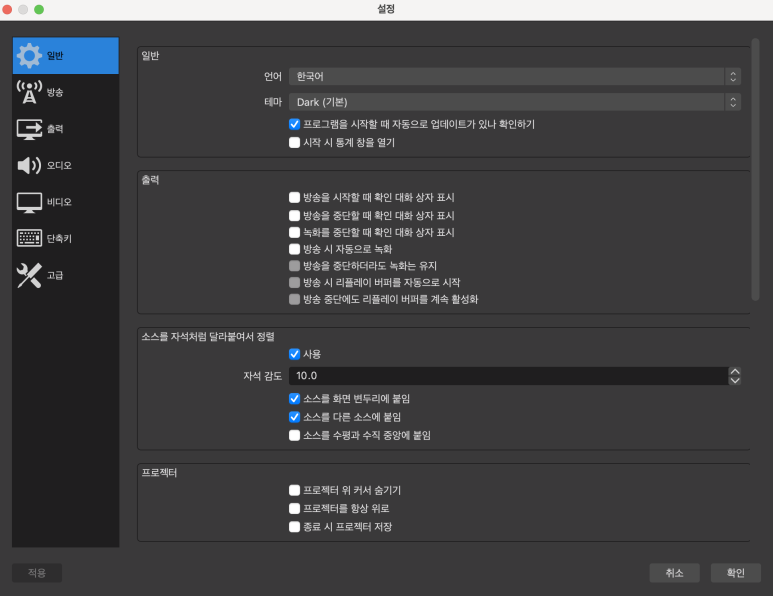
Task: Enable 녹화를 중단할 때 확인 대화 상자 표시
Action: (294, 232)
